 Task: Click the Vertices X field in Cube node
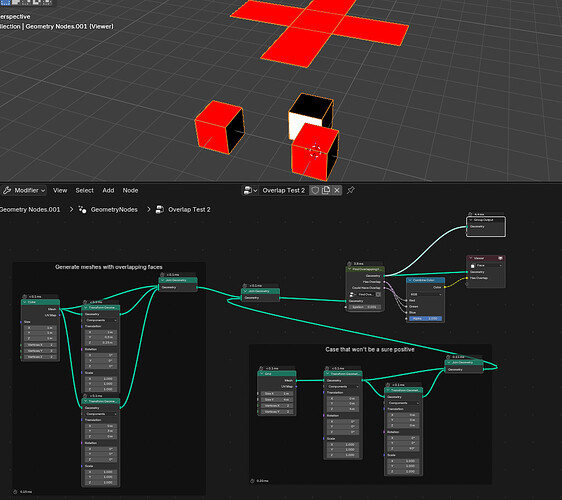(x=40, y=345)
